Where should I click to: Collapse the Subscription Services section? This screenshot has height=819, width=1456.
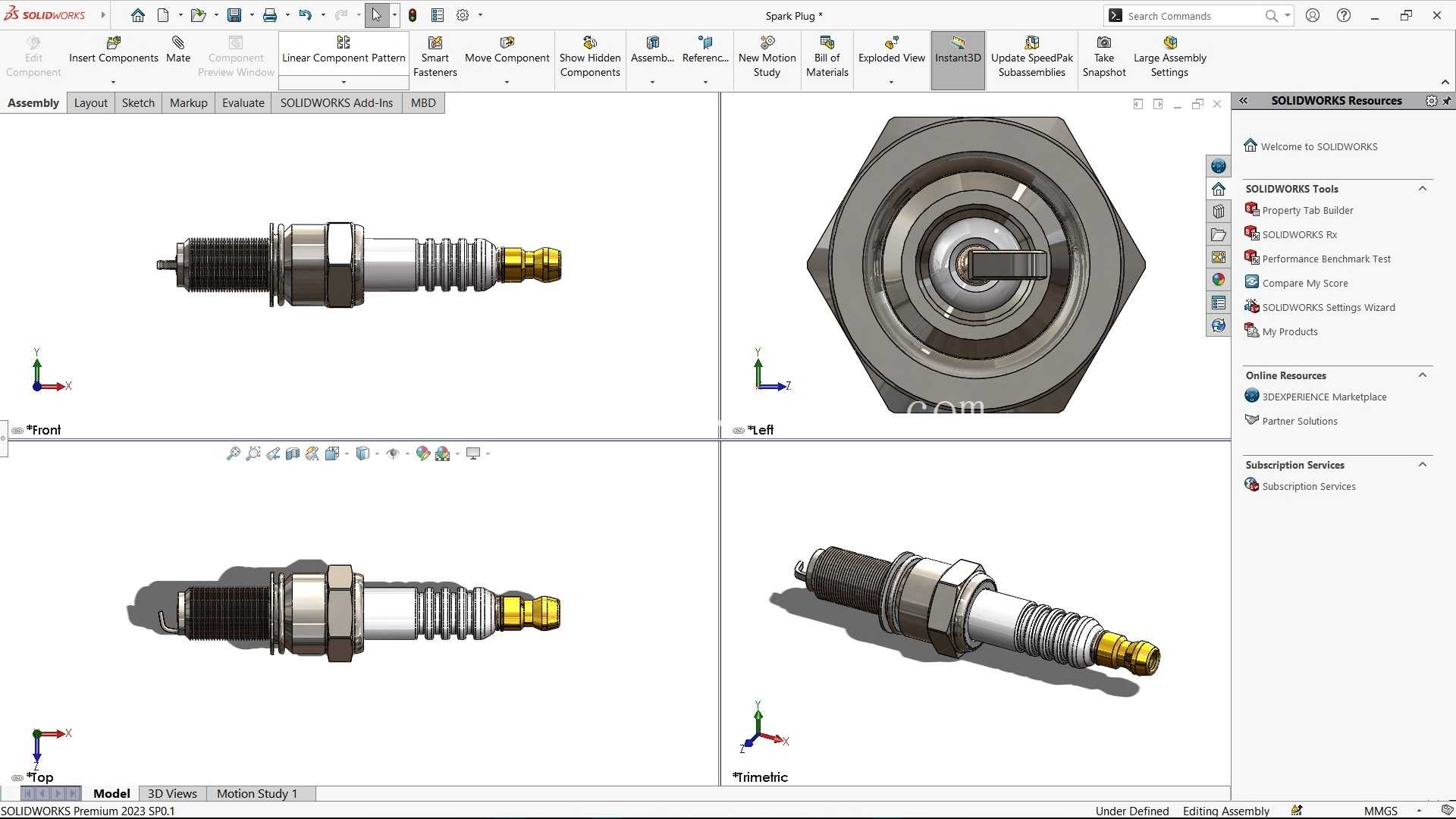click(1423, 465)
